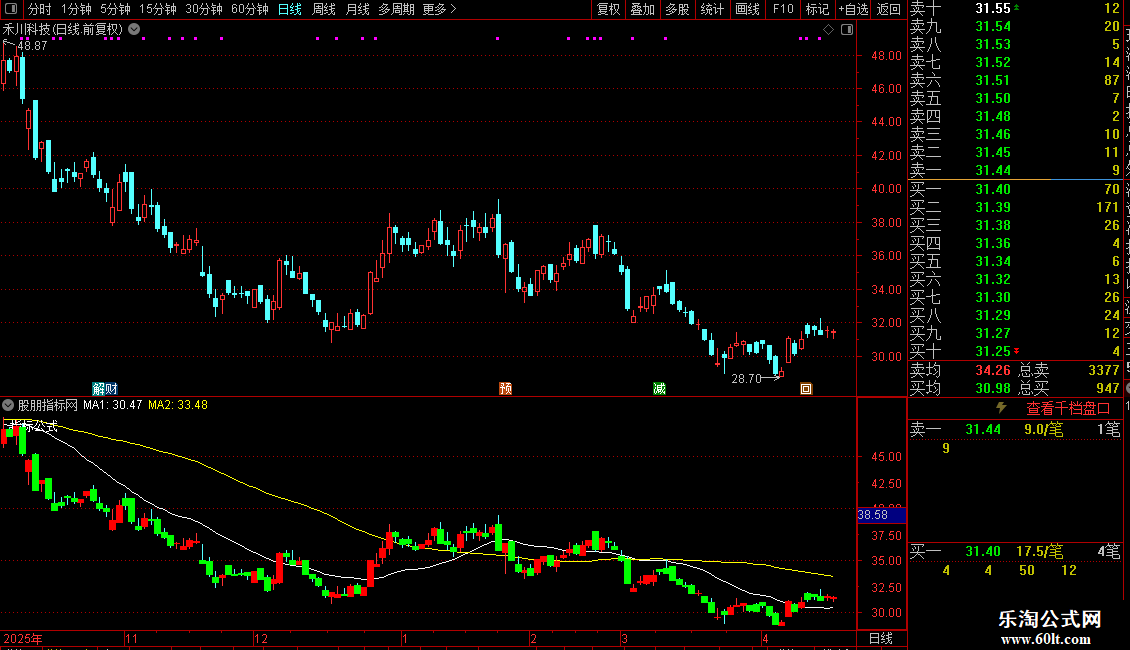Click the 标记 mark button
Image resolution: width=1130 pixels, height=650 pixels.
point(817,9)
